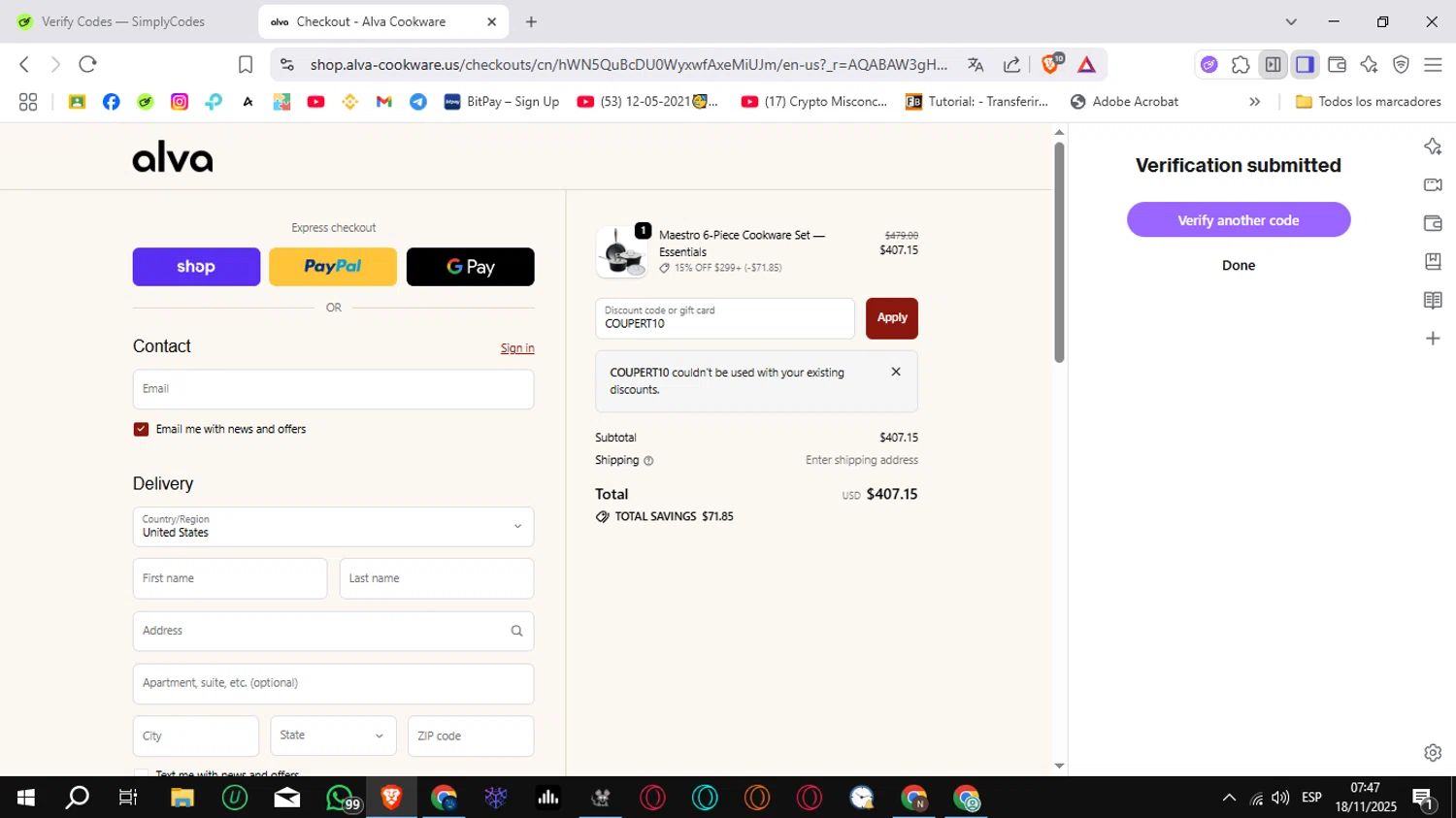Open taskbar search magnifier
This screenshot has width=1456, height=818.
tap(77, 798)
